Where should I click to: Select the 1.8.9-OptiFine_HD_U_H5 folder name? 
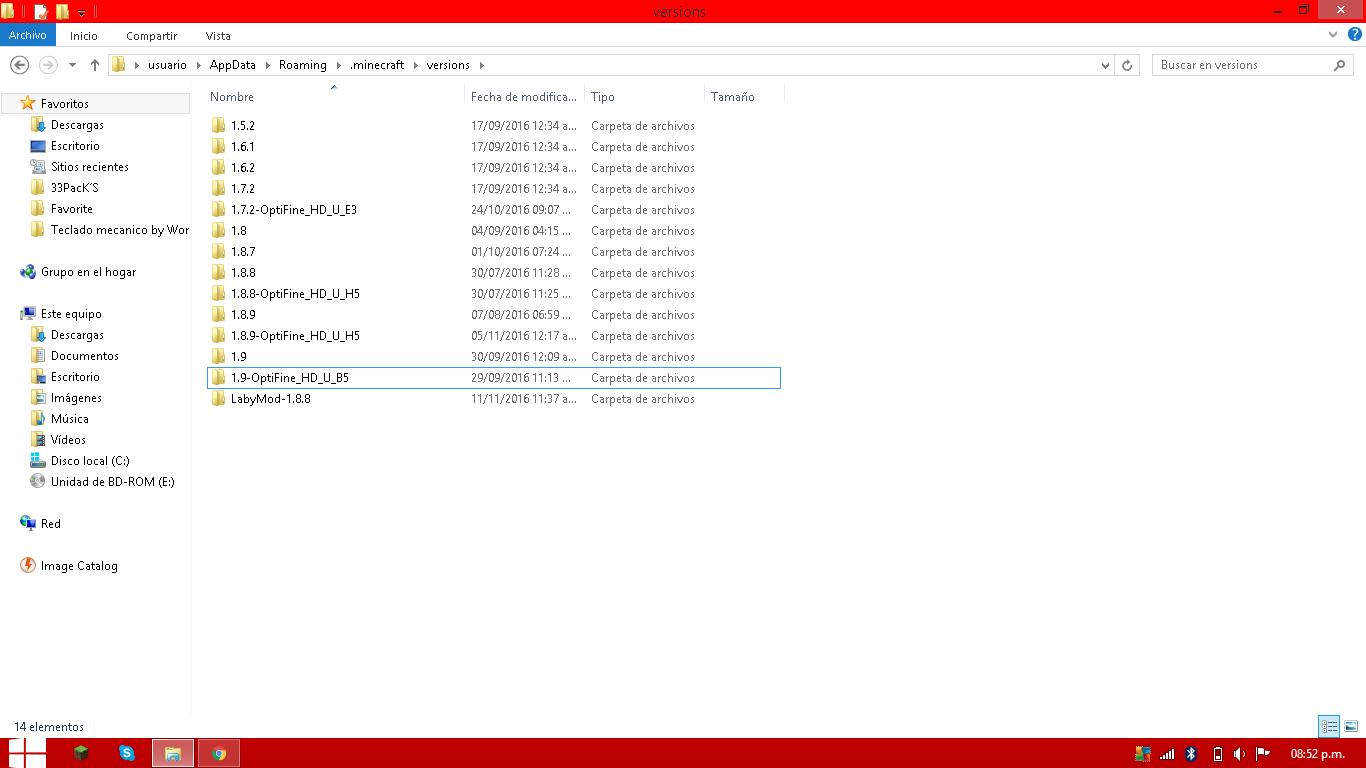[x=295, y=336]
